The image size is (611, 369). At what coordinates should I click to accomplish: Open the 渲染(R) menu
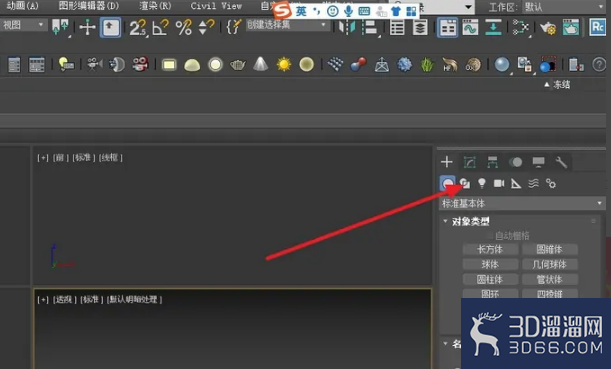155,6
